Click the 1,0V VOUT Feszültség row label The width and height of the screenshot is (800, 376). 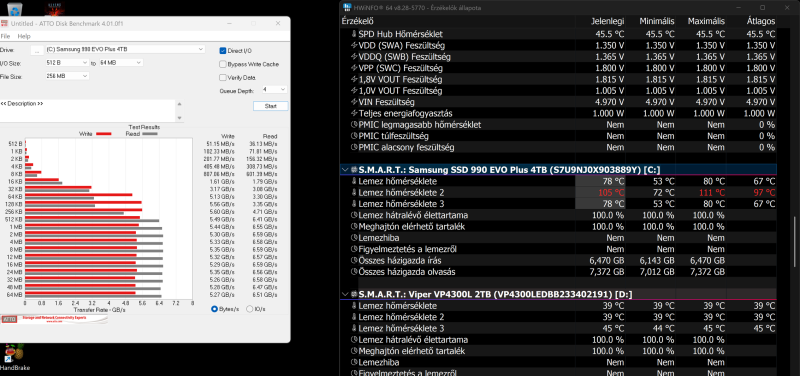401,91
